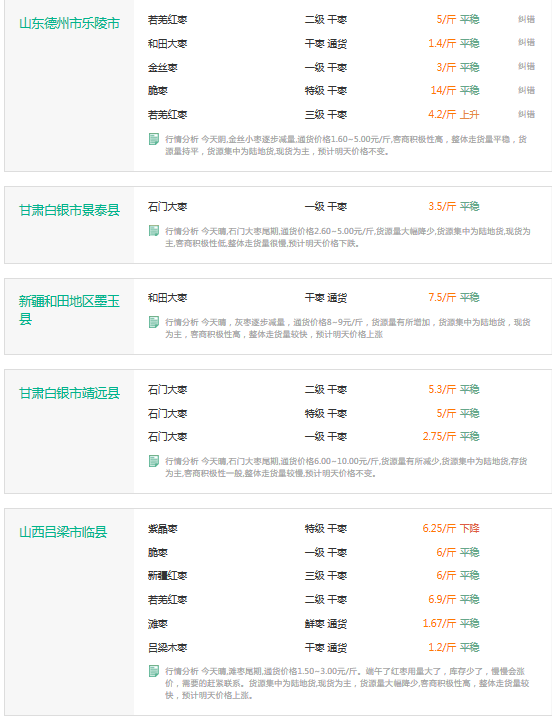Click the analysis document icon in 新疆和田地区墨玉县 section

pyautogui.click(x=154, y=322)
